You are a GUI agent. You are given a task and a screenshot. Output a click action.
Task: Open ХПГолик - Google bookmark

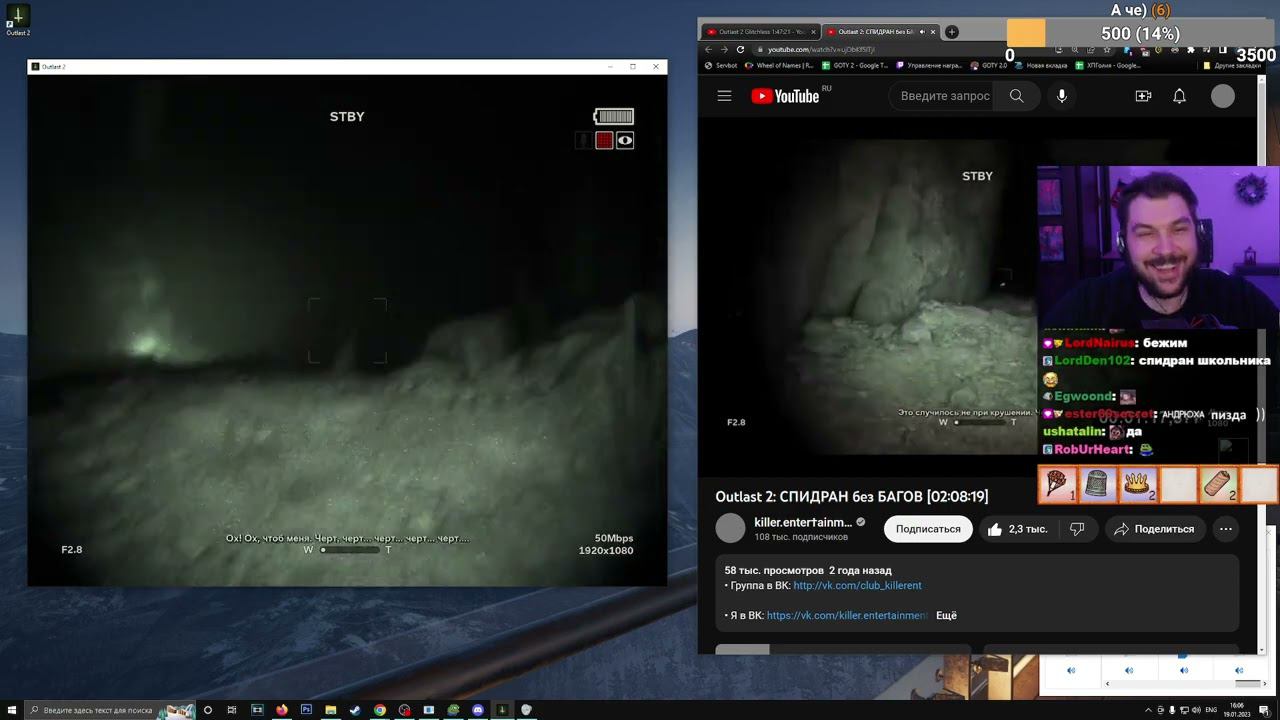pos(1108,65)
